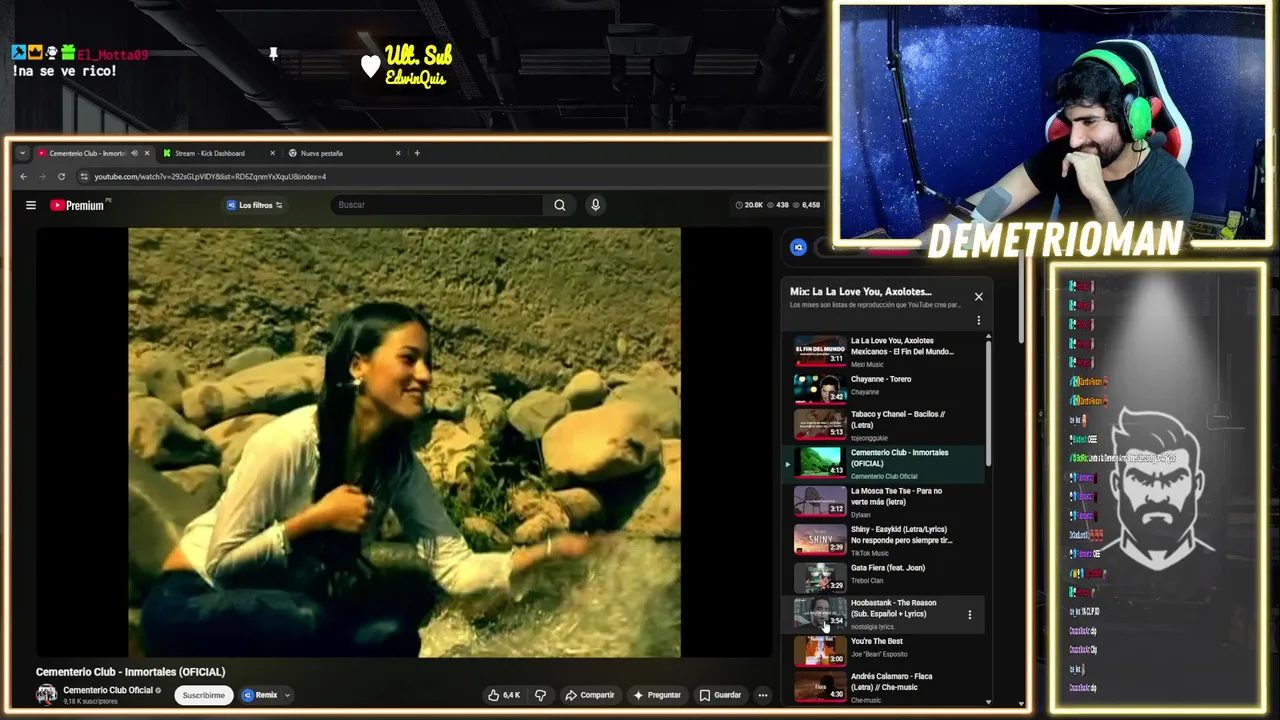Click the Preguntar button
Screen dimensions: 1280x720
click(x=657, y=695)
